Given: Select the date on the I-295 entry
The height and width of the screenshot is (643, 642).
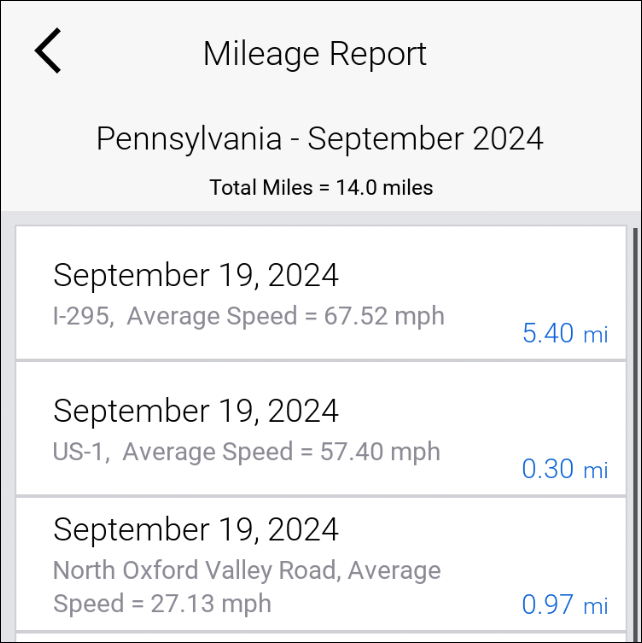Looking at the screenshot, I should pyautogui.click(x=196, y=274).
